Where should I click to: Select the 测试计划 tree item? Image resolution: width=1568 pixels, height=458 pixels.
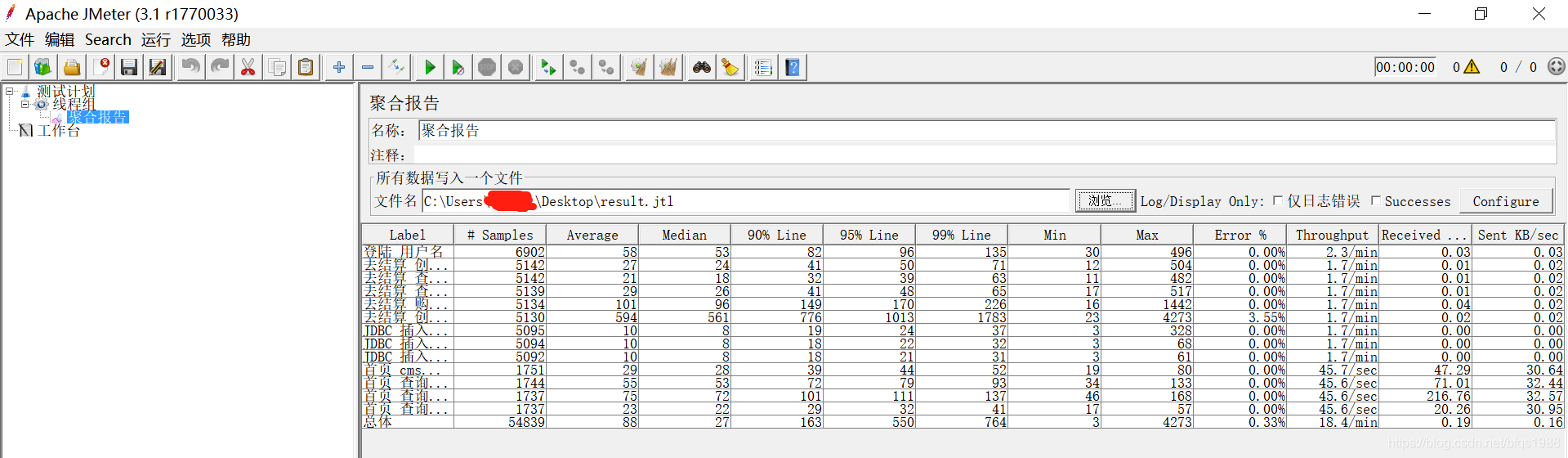[65, 91]
